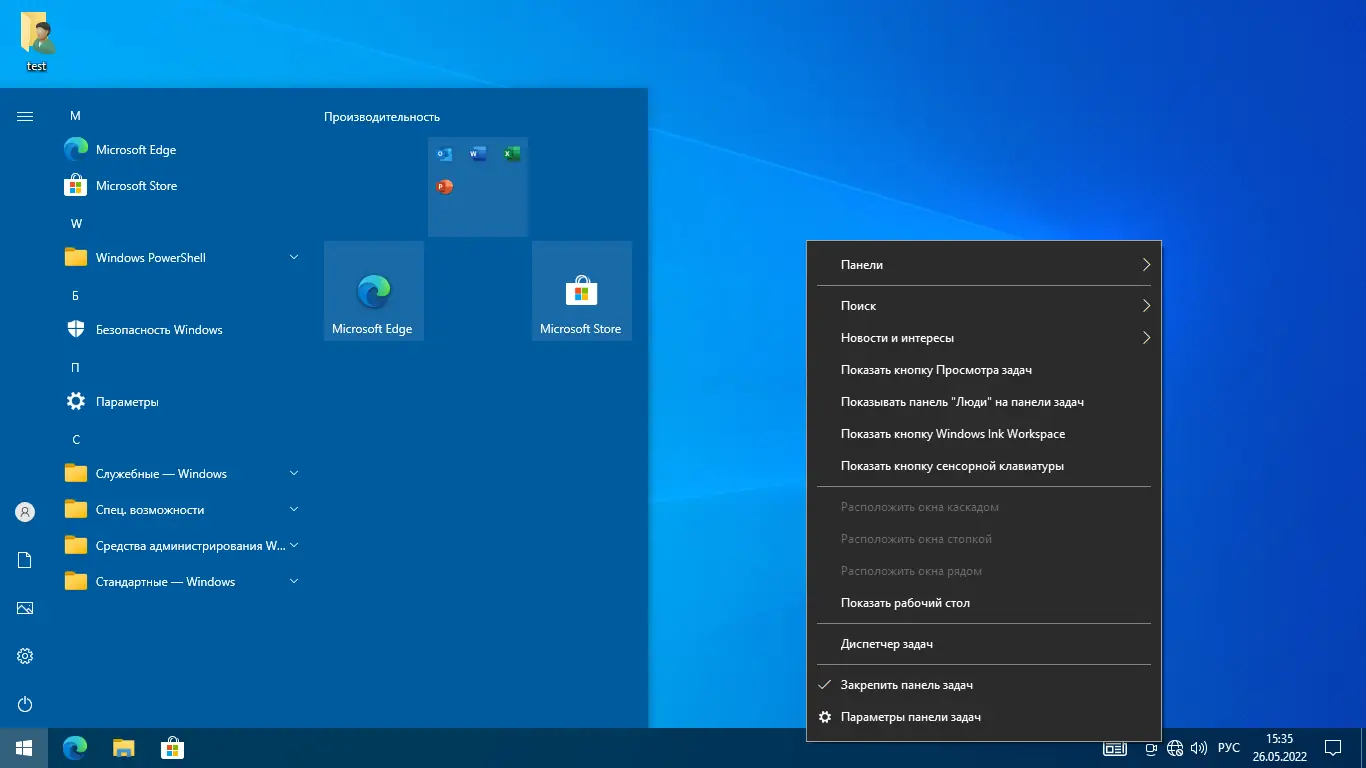Open the Power button in Start
The height and width of the screenshot is (768, 1366).
coord(25,704)
